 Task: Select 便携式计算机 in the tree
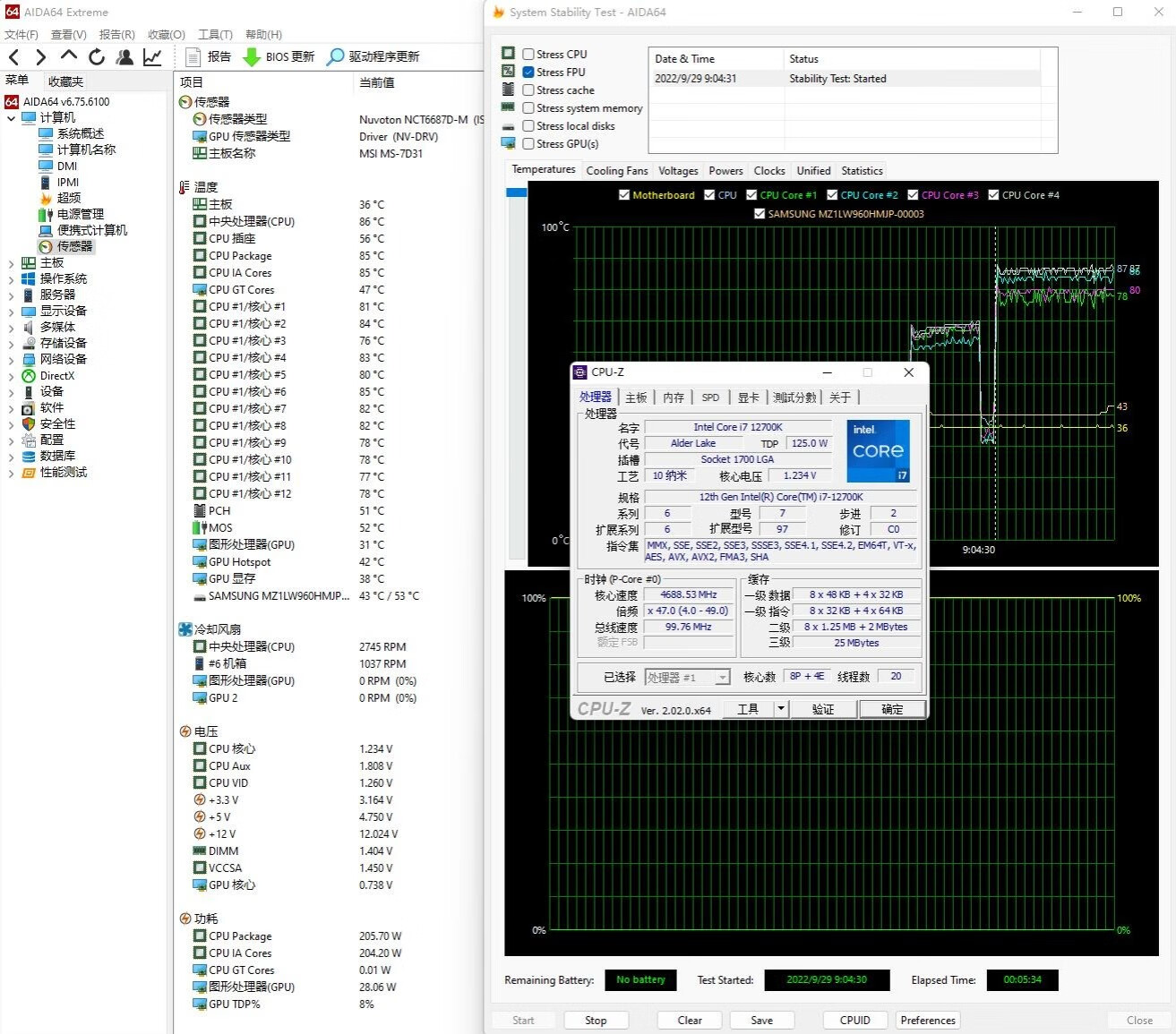coord(92,230)
